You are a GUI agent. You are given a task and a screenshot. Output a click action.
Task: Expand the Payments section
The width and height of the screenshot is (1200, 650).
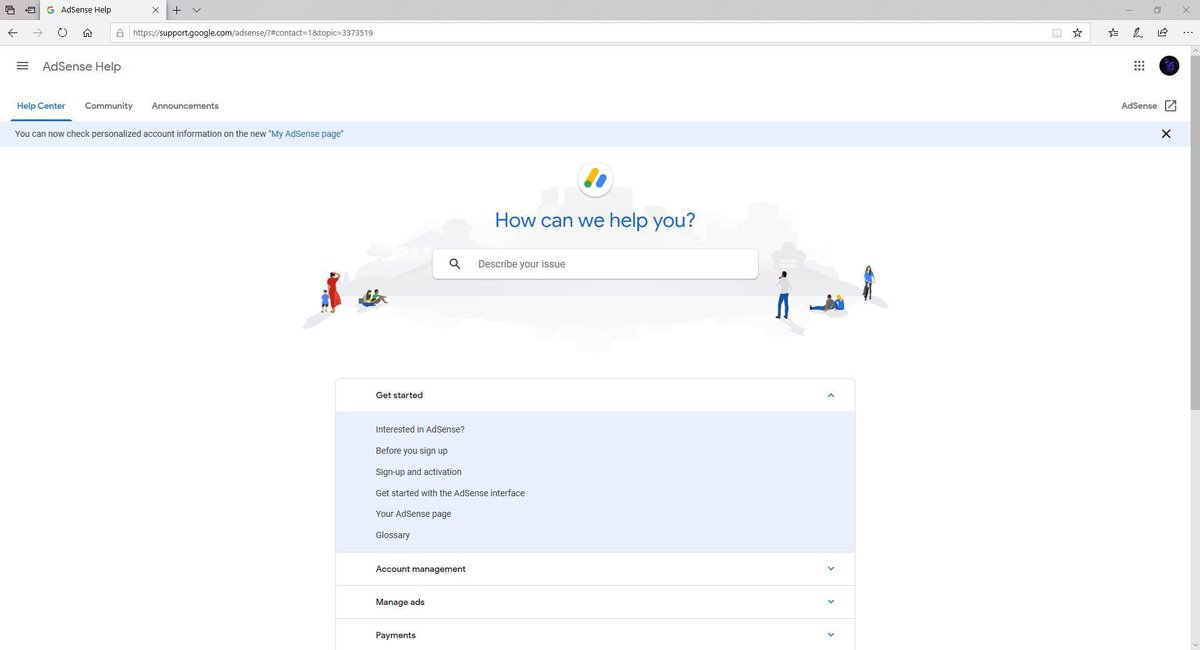pyautogui.click(x=831, y=635)
